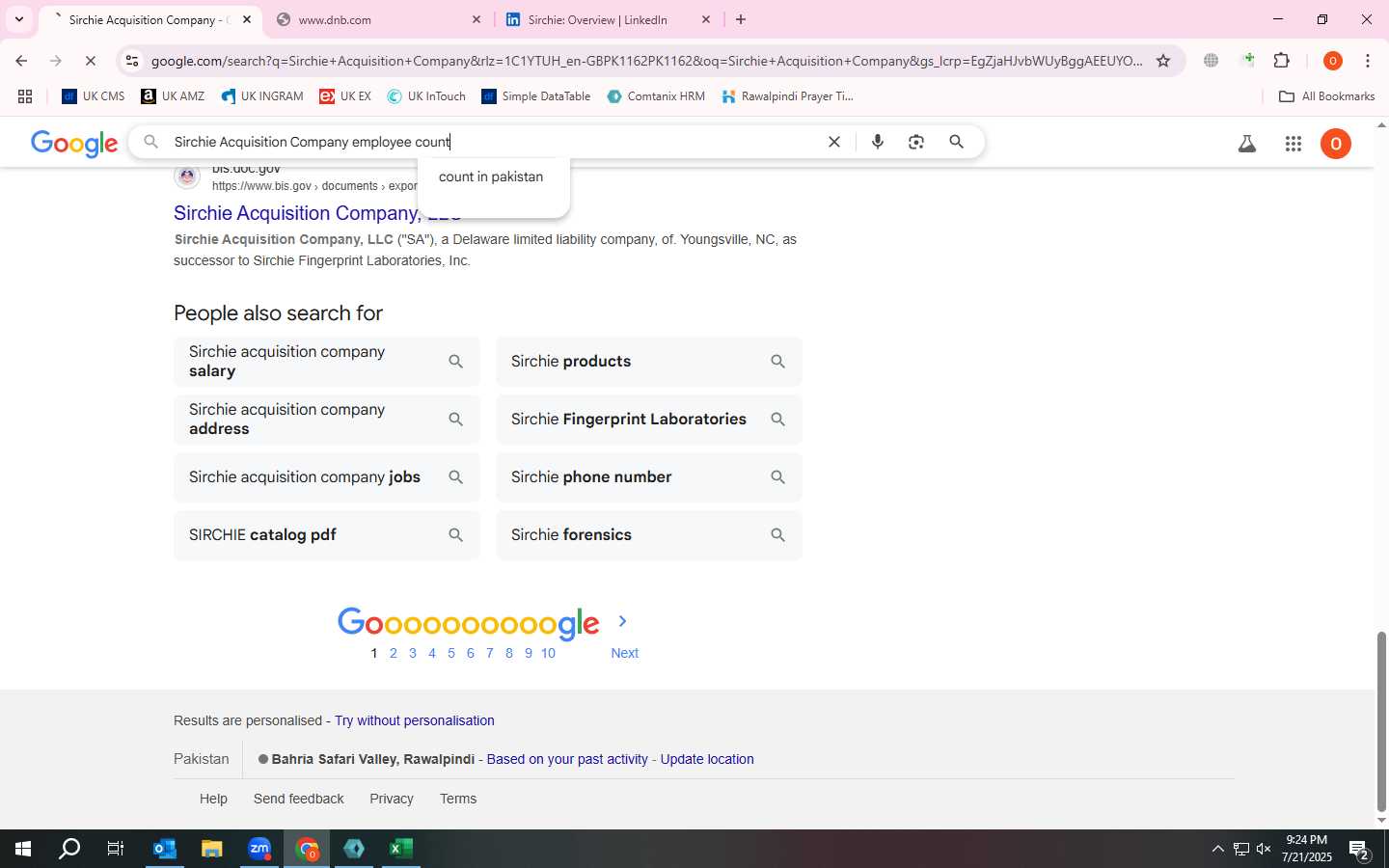Open UK InTouch bookmark
The image size is (1389, 868).
(x=427, y=96)
